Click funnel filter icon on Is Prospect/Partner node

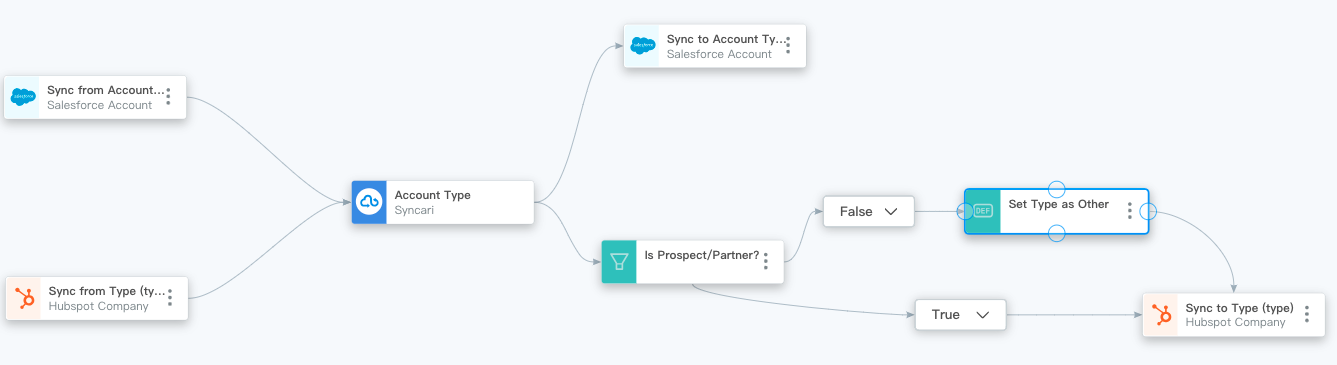[619, 262]
